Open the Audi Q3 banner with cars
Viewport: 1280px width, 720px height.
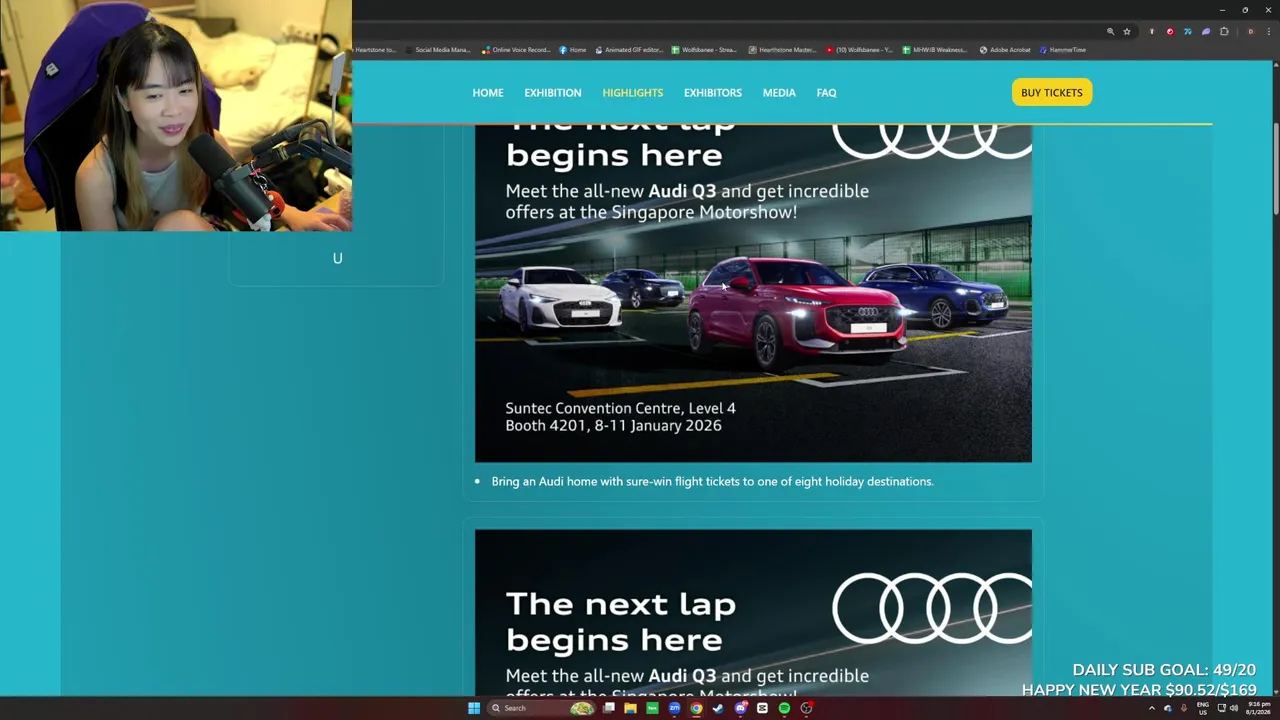[753, 294]
